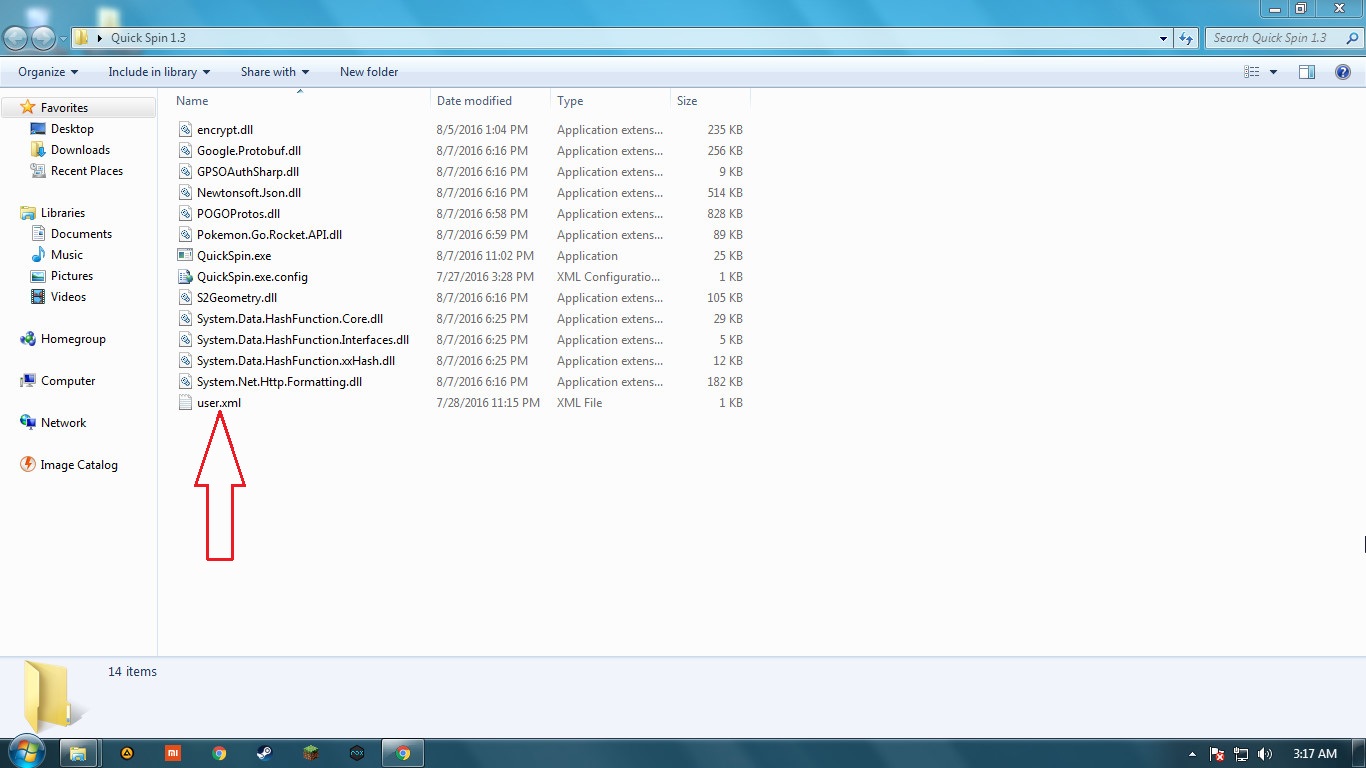The height and width of the screenshot is (768, 1366).
Task: Open the Organize dropdown menu
Action: [48, 72]
